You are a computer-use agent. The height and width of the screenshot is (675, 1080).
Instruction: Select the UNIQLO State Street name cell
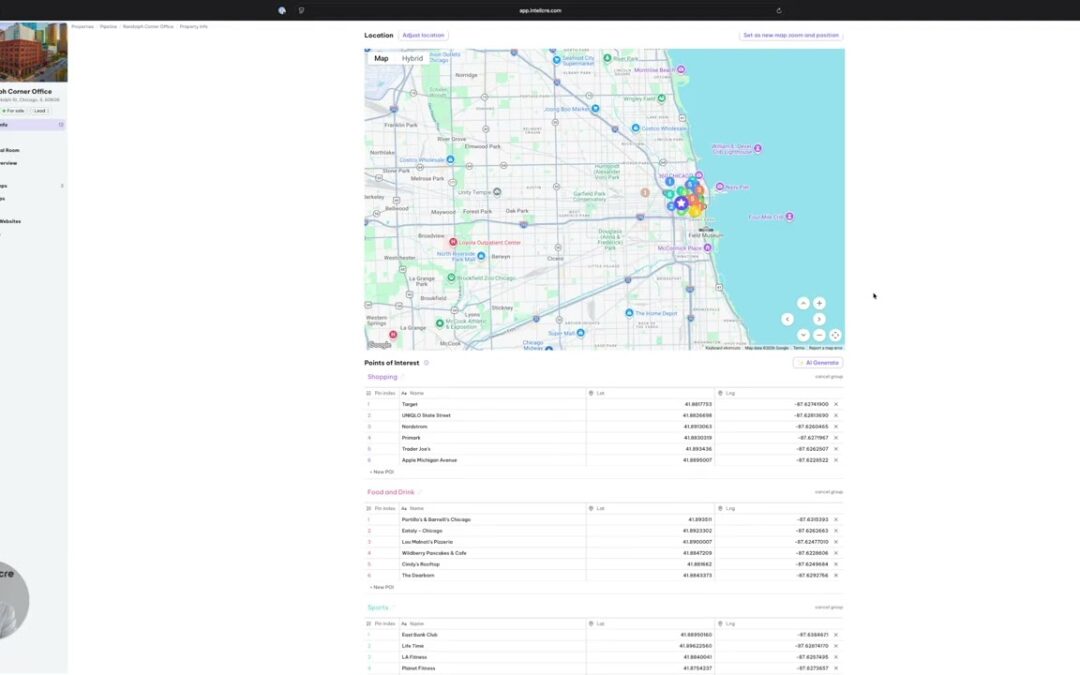492,415
